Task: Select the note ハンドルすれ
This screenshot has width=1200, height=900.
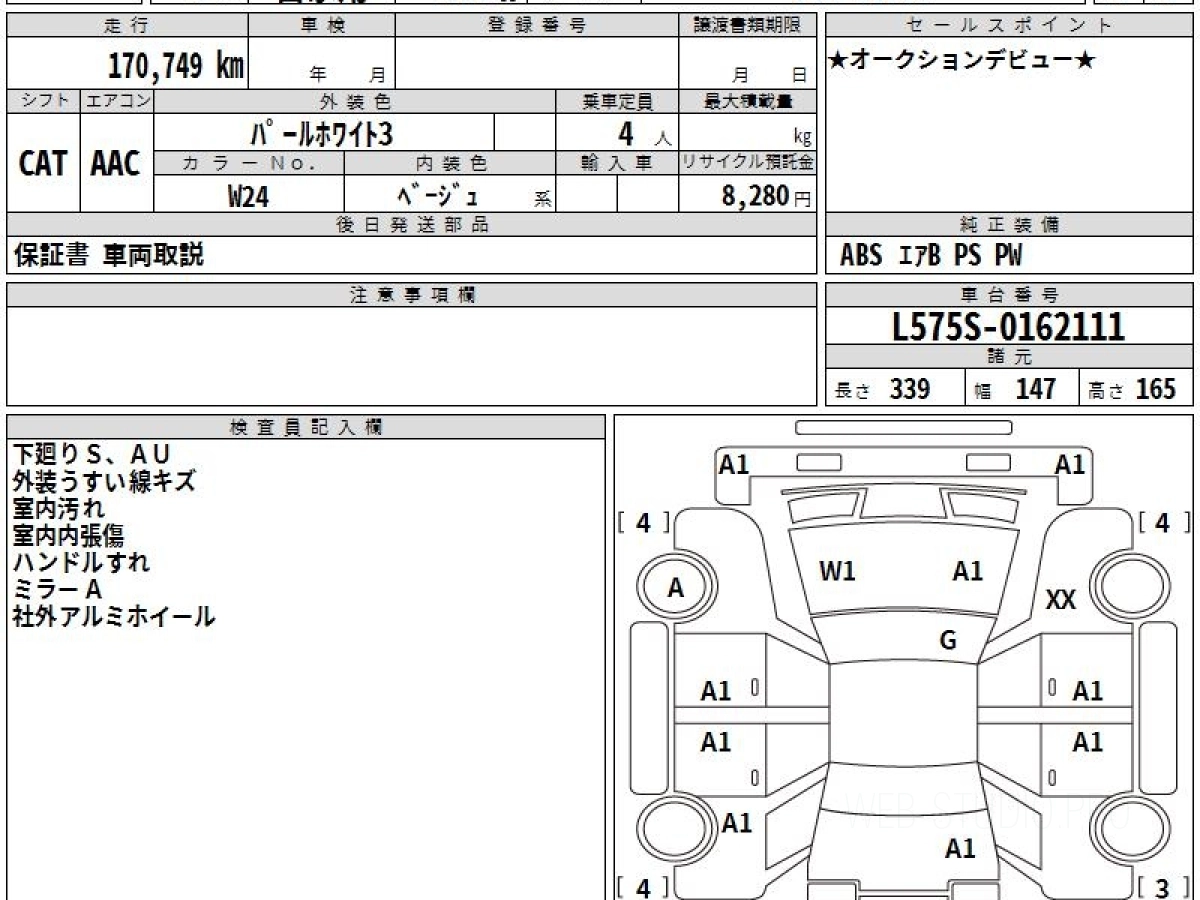Action: (x=82, y=562)
